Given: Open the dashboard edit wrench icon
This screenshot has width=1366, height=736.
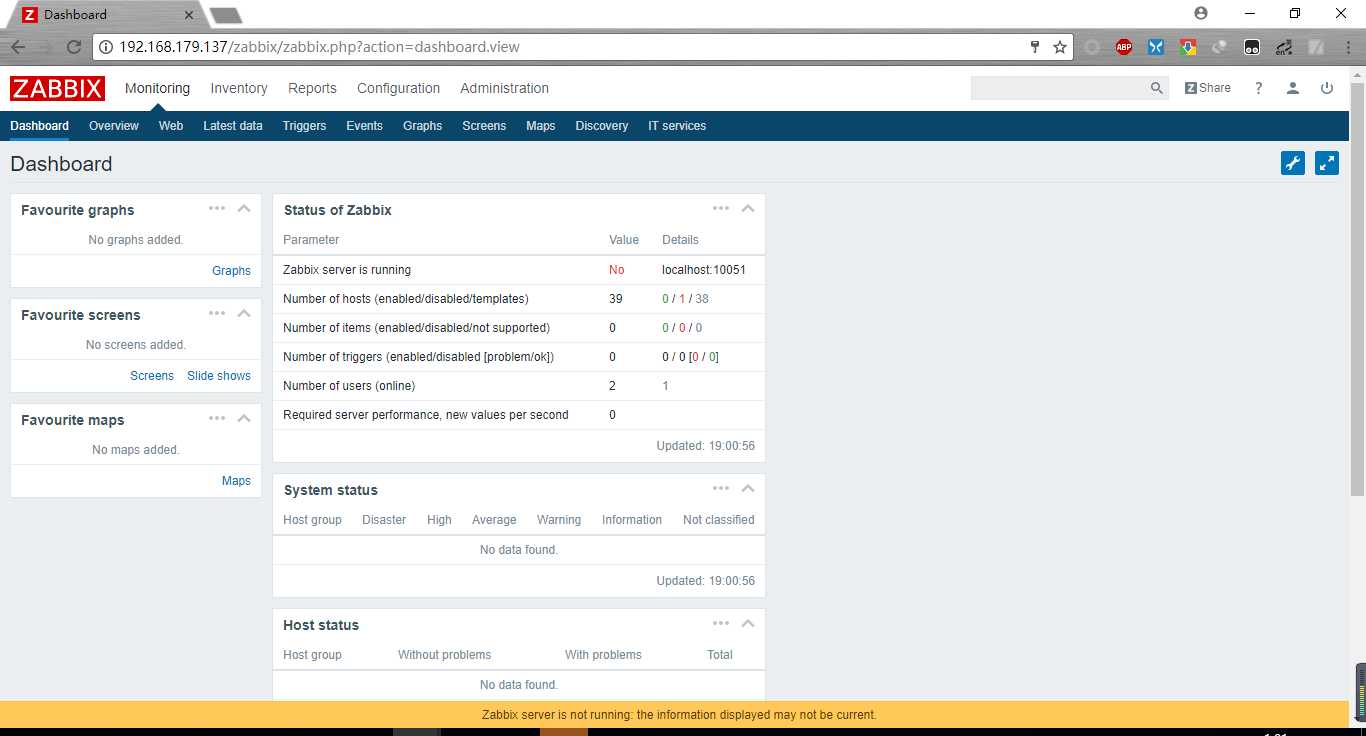Looking at the screenshot, I should [1293, 163].
